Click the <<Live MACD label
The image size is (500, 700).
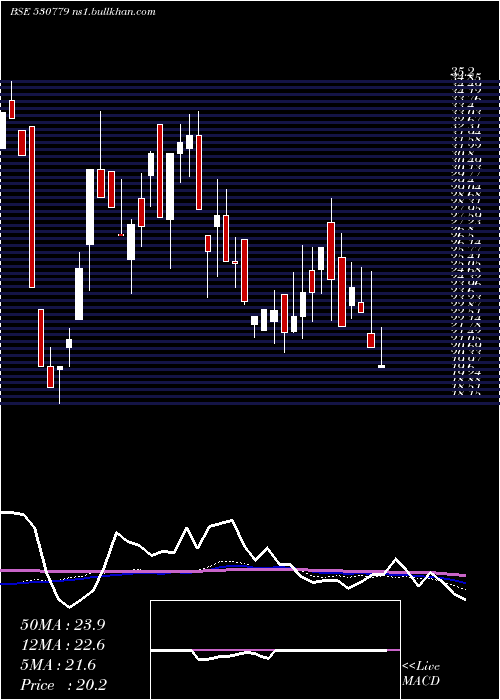point(421,674)
